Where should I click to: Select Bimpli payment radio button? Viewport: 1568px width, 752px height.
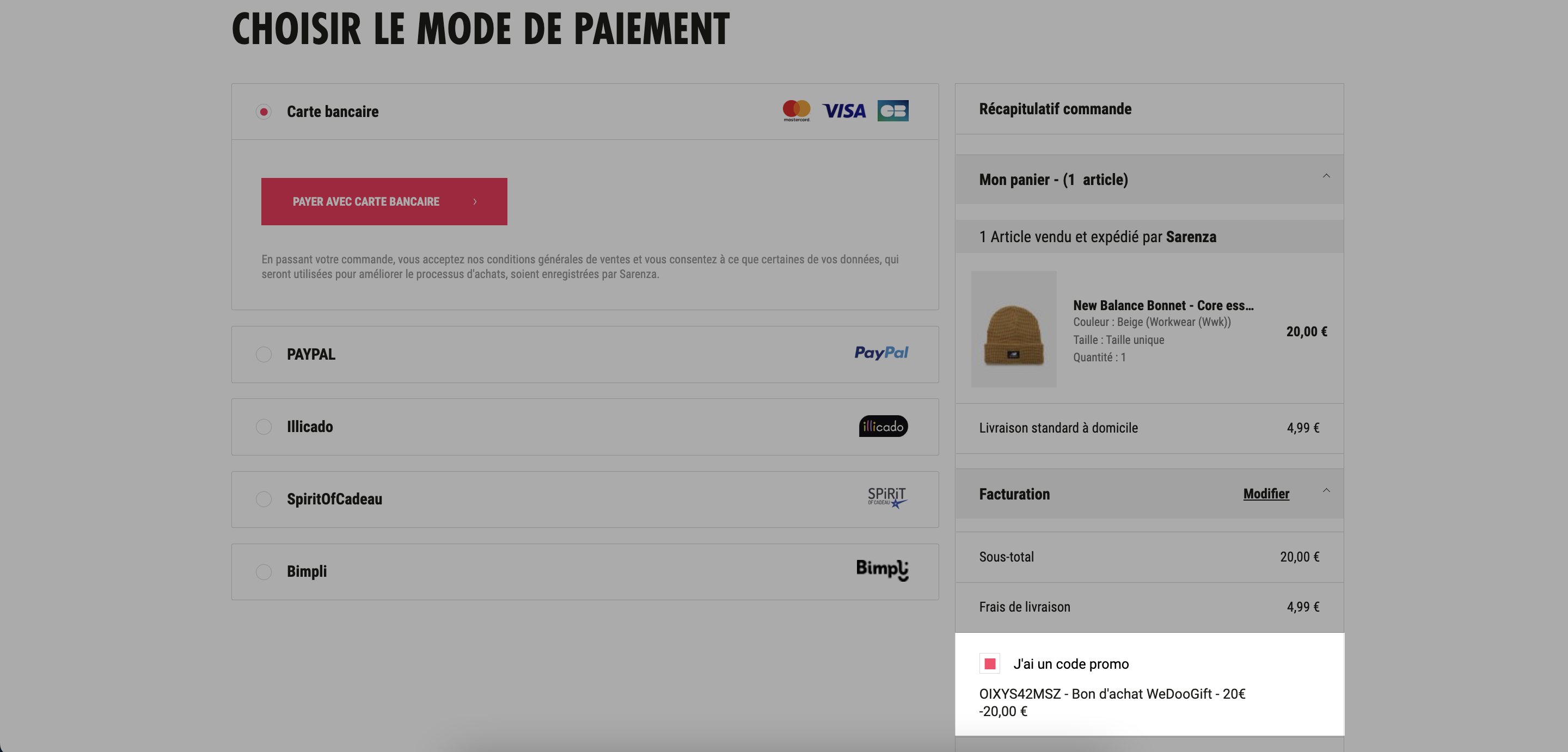point(264,571)
